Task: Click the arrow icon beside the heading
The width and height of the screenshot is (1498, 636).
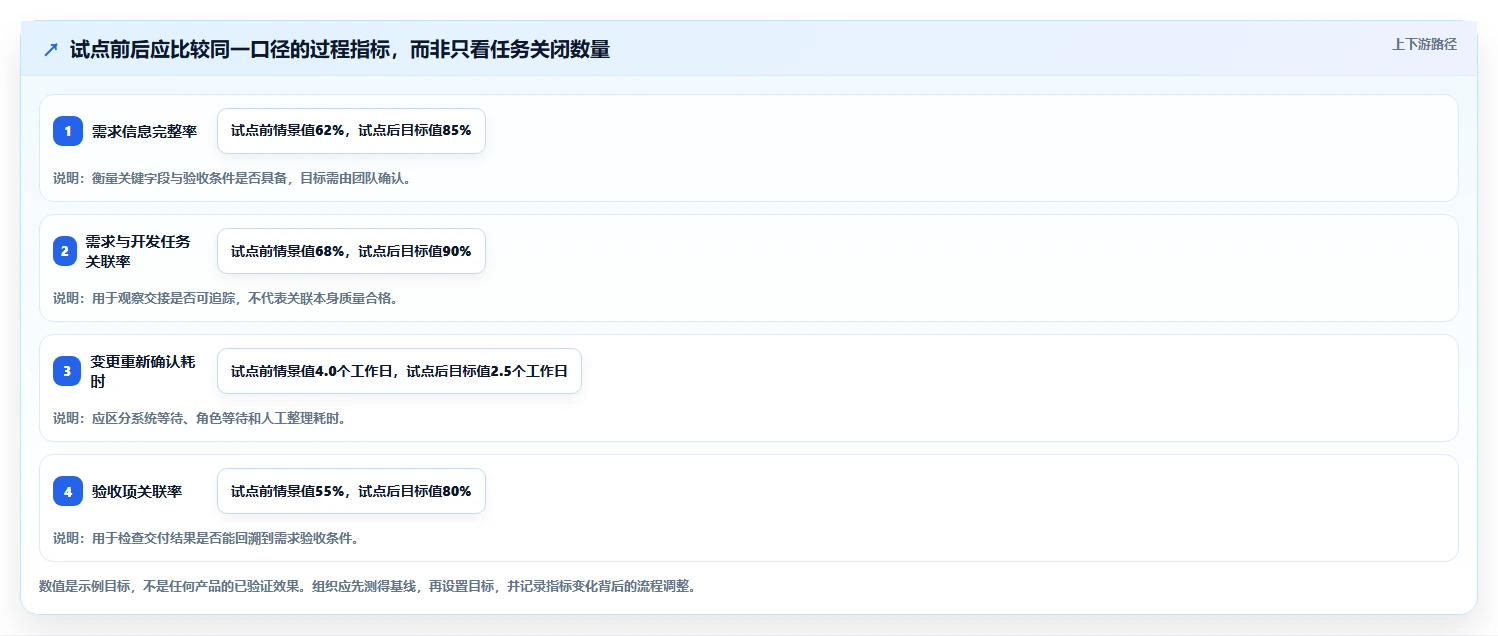Action: 51,50
